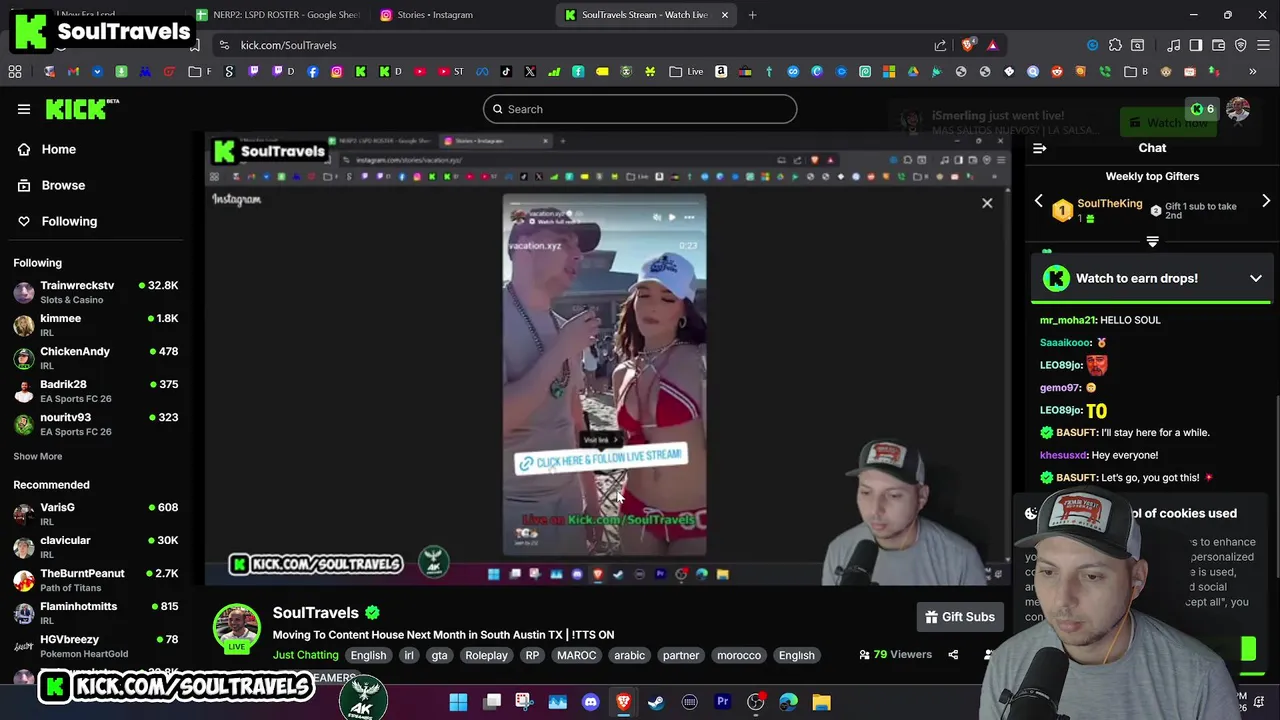1280x720 pixels.
Task: Open the Kick profile avatar menu
Action: (x=1238, y=109)
